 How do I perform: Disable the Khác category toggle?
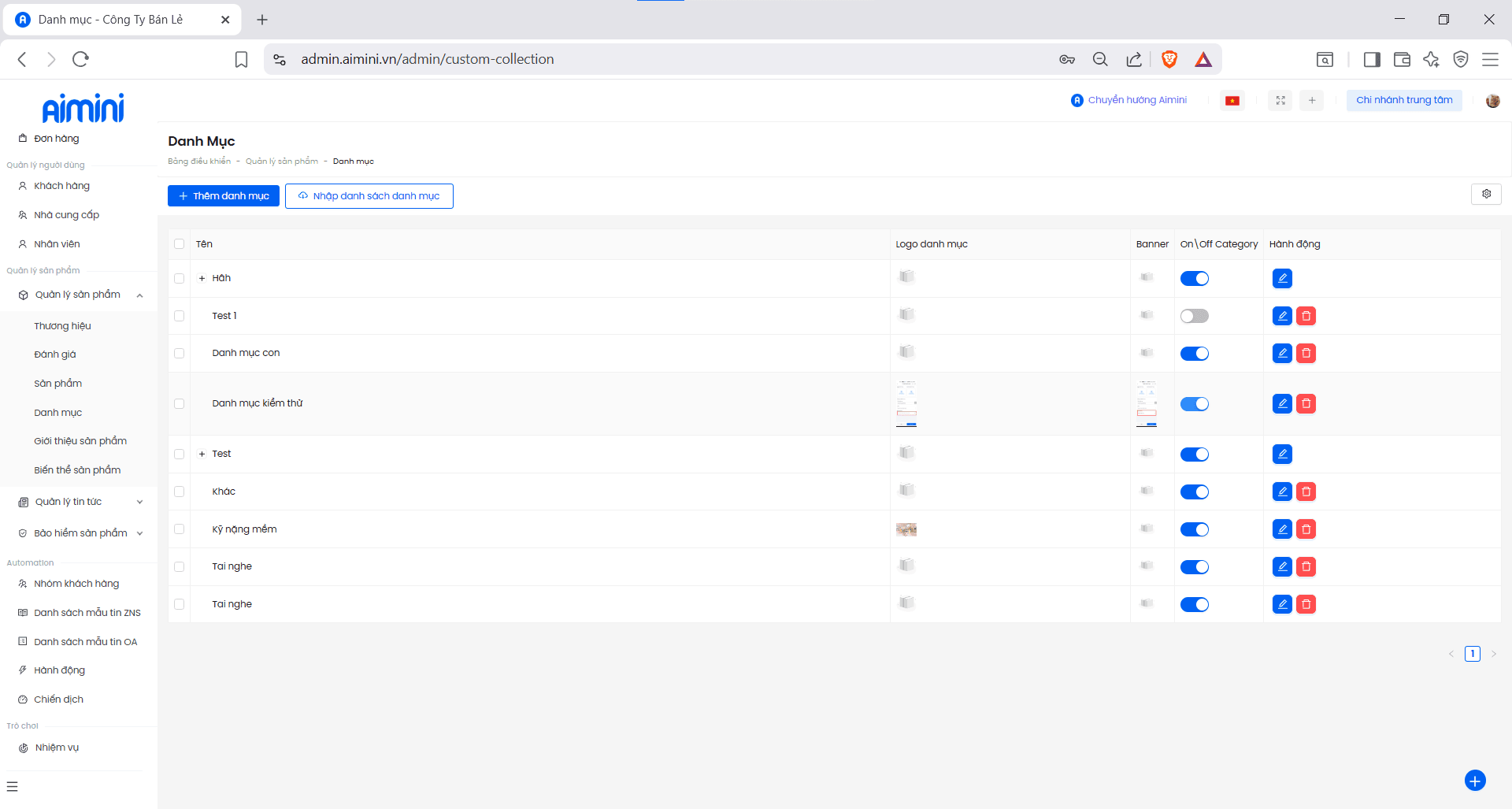point(1194,492)
